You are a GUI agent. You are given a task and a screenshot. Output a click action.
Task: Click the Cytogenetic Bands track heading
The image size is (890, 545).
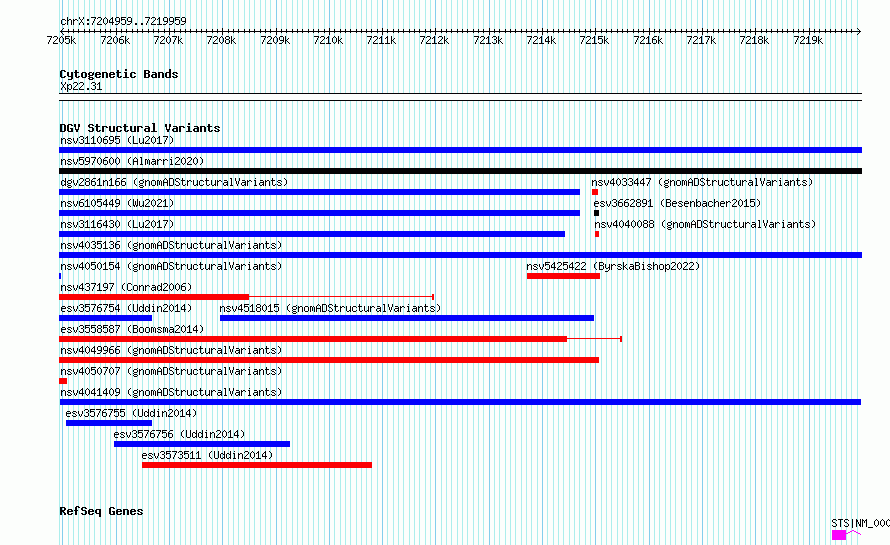click(119, 74)
